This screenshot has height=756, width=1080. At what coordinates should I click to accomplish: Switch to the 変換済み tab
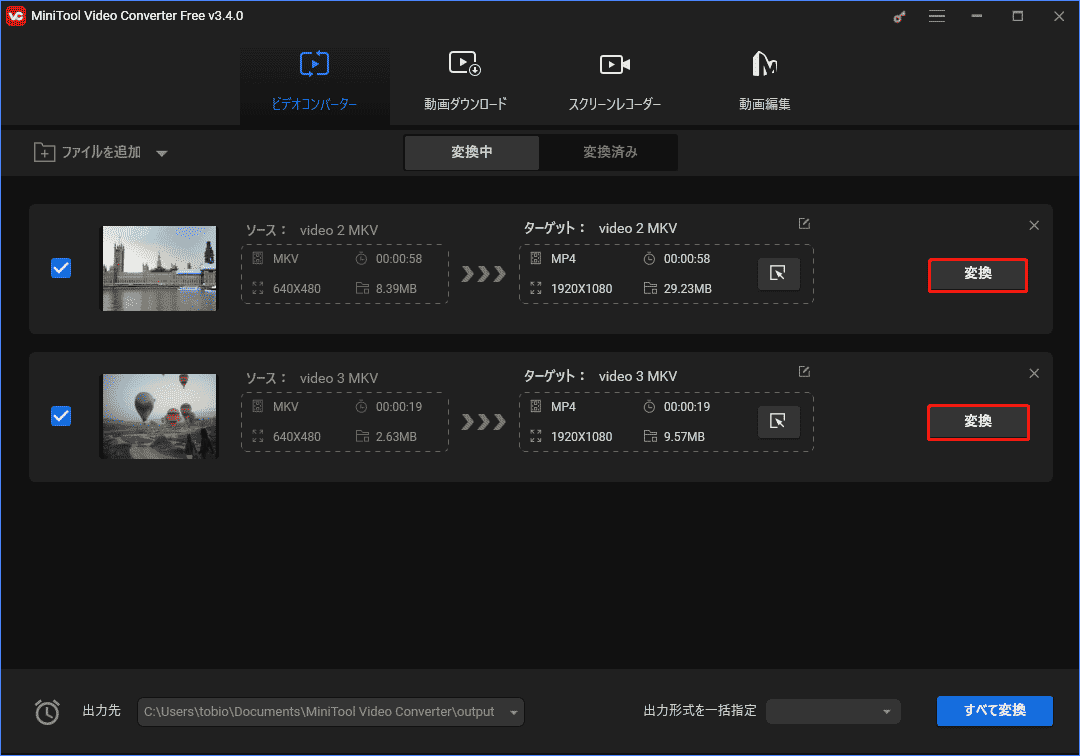(x=610, y=152)
